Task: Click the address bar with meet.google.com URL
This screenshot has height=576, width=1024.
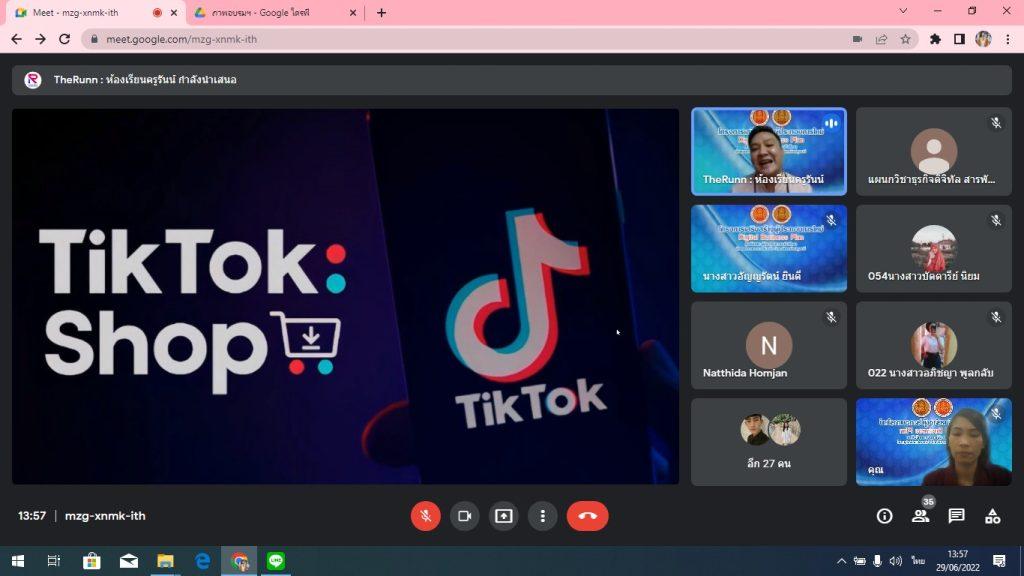Action: [498, 39]
